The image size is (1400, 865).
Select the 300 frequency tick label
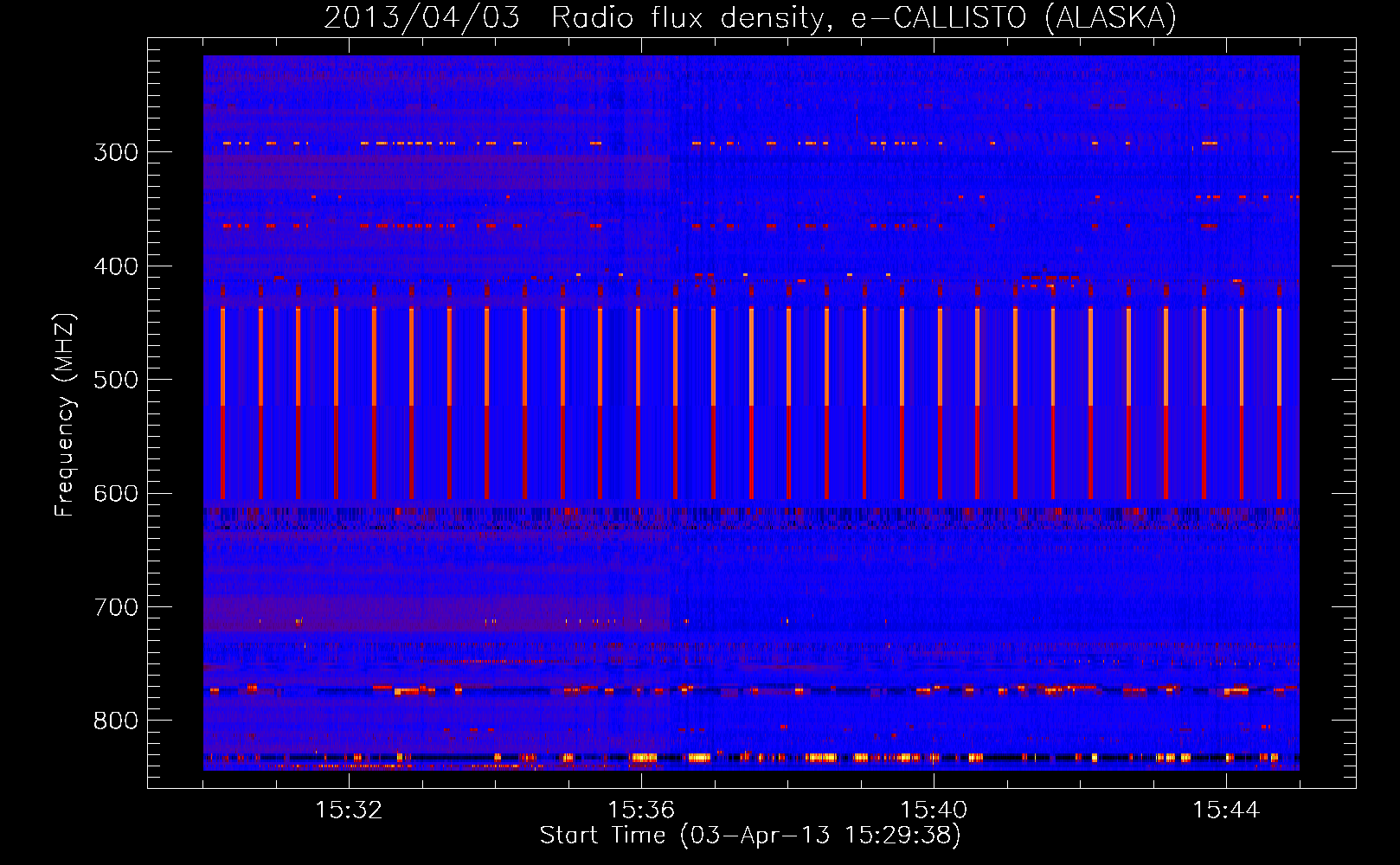point(116,152)
